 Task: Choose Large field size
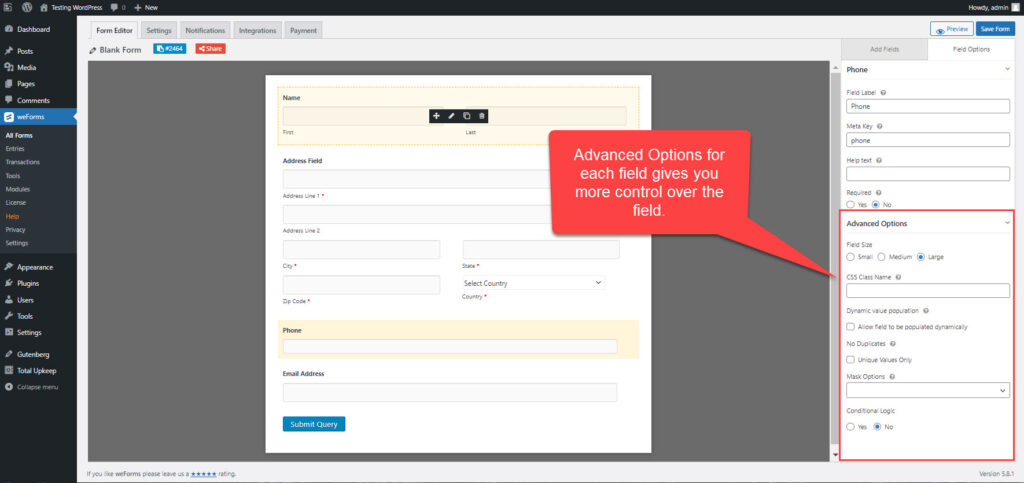point(921,257)
